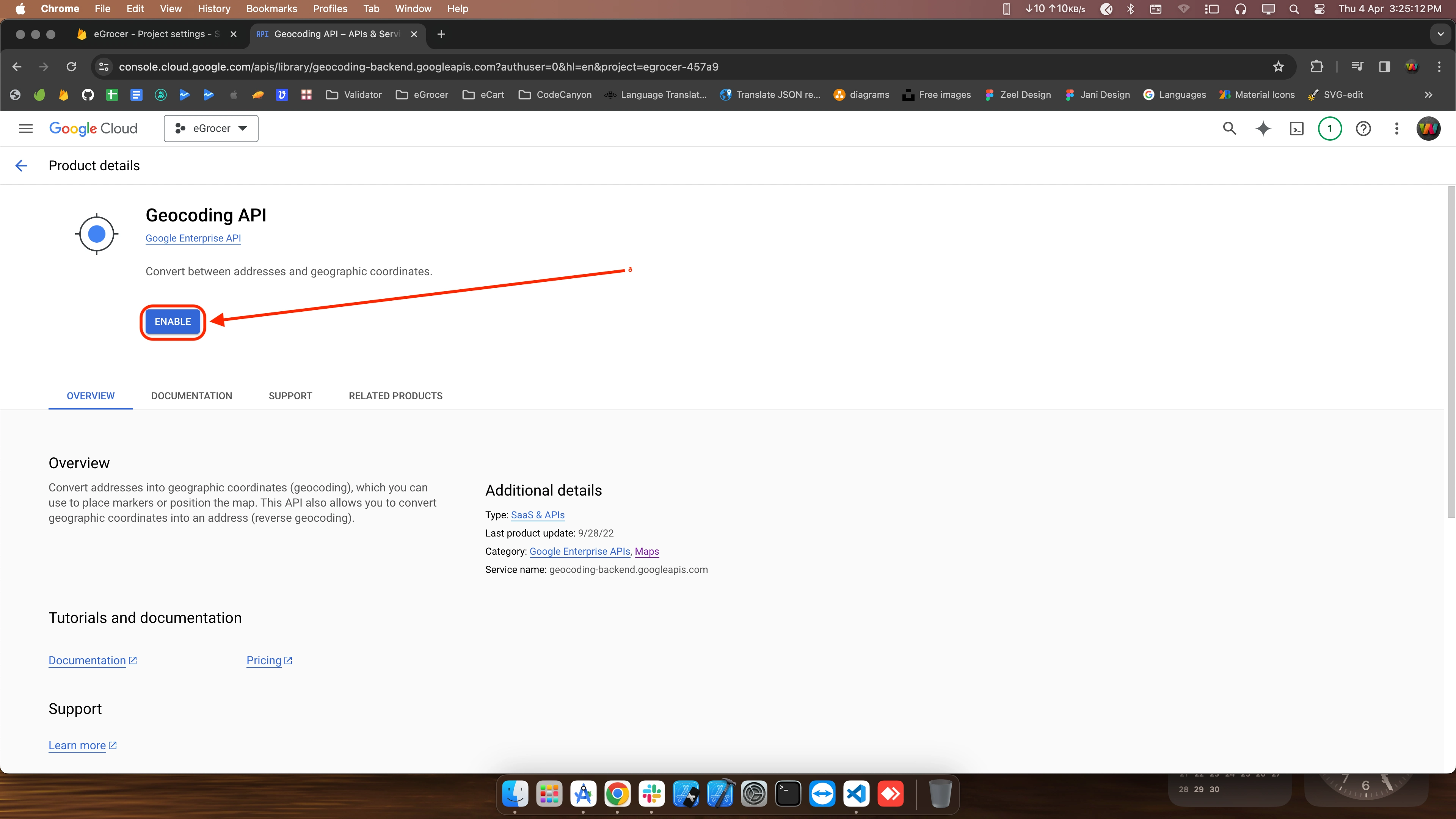Image resolution: width=1456 pixels, height=819 pixels.
Task: Open the Learn more support link
Action: (x=83, y=745)
